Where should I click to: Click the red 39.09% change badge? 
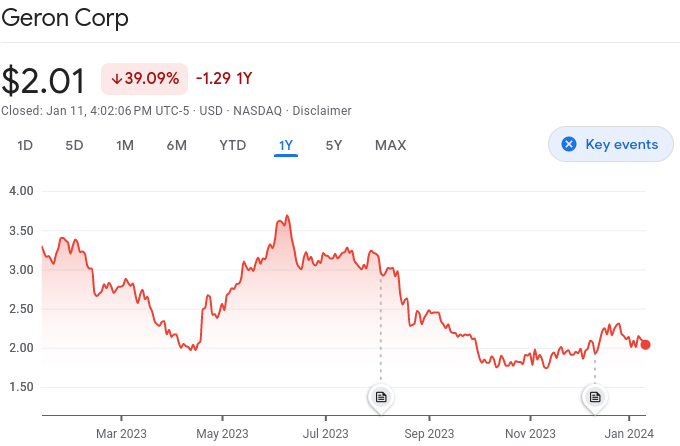(144, 78)
